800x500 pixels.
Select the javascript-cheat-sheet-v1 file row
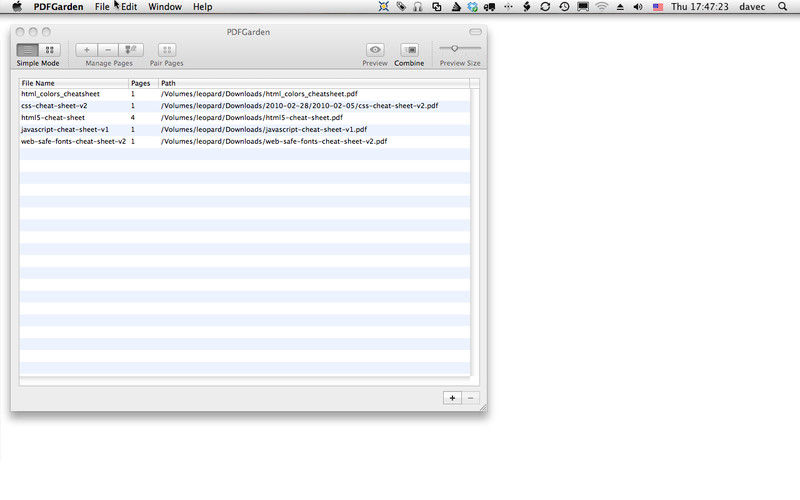pos(245,130)
